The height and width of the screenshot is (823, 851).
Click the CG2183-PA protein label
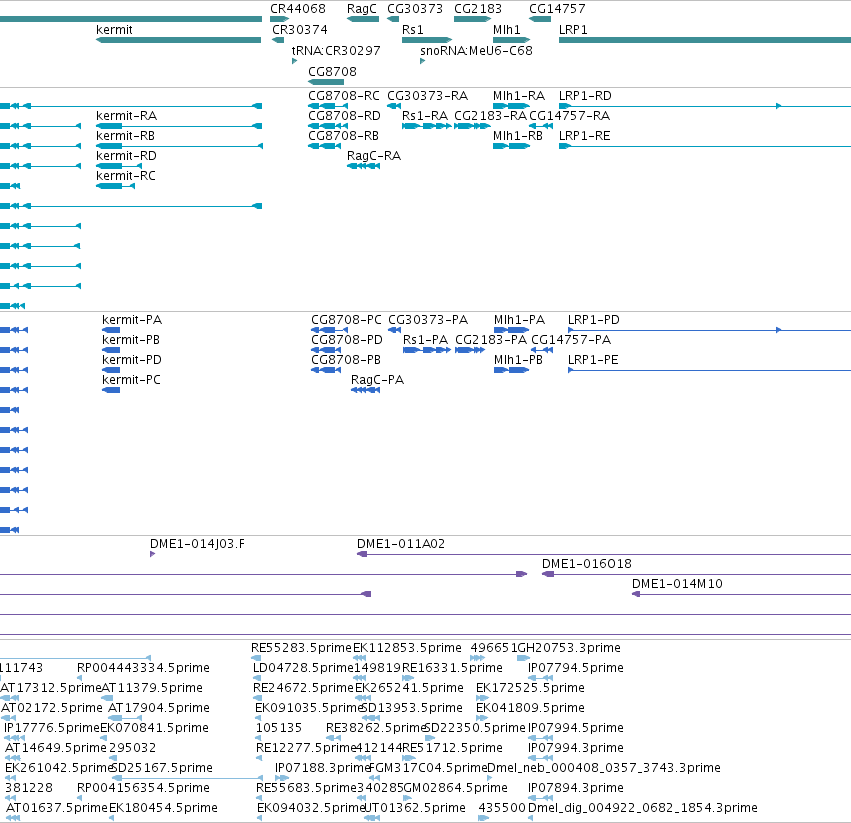pos(491,340)
